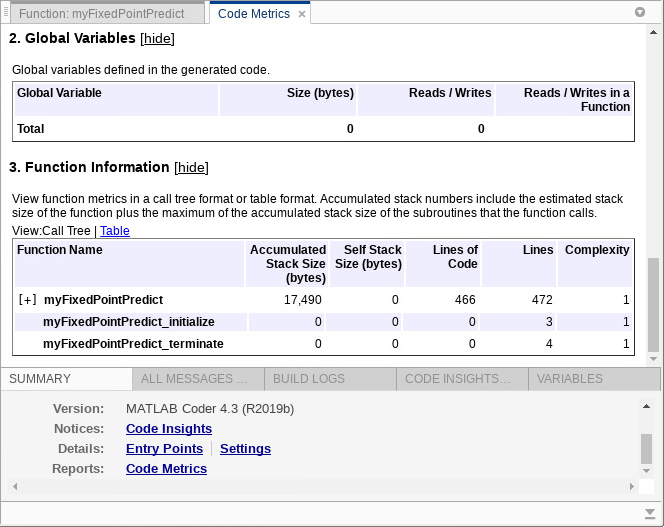Open the BUILD LOGS tab

click(x=309, y=379)
